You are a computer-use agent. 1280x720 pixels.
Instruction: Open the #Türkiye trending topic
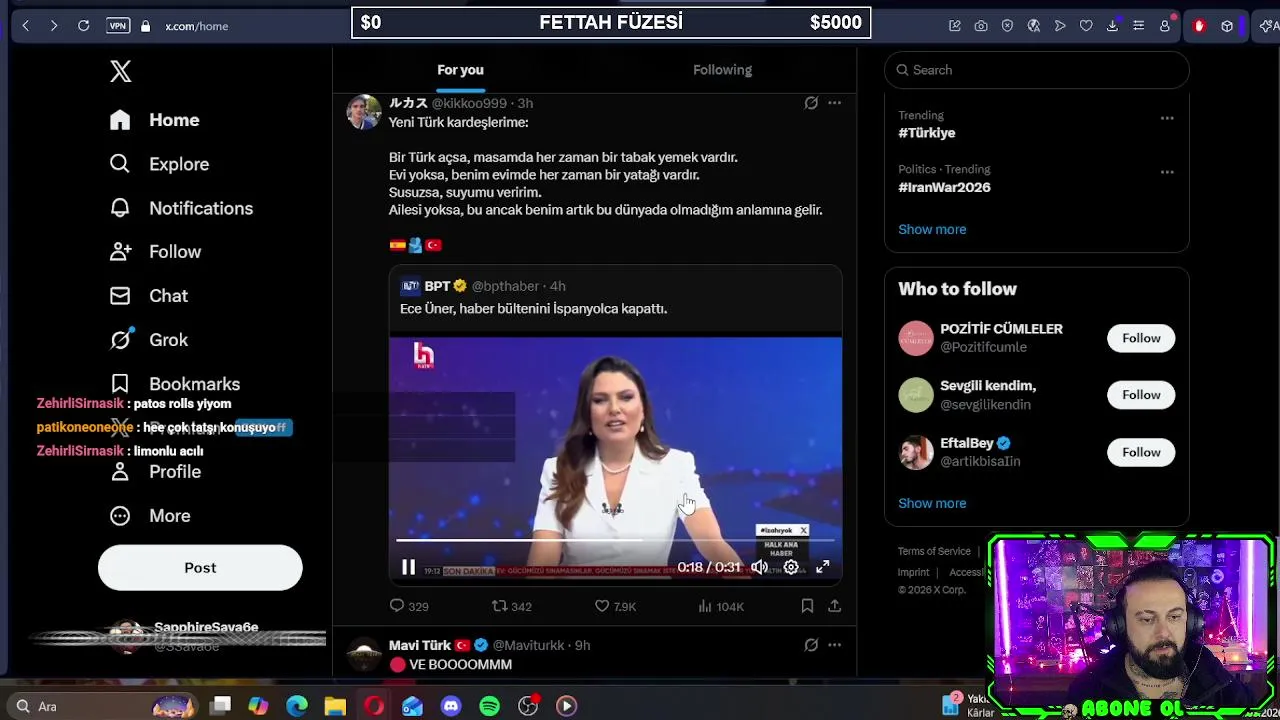[927, 133]
